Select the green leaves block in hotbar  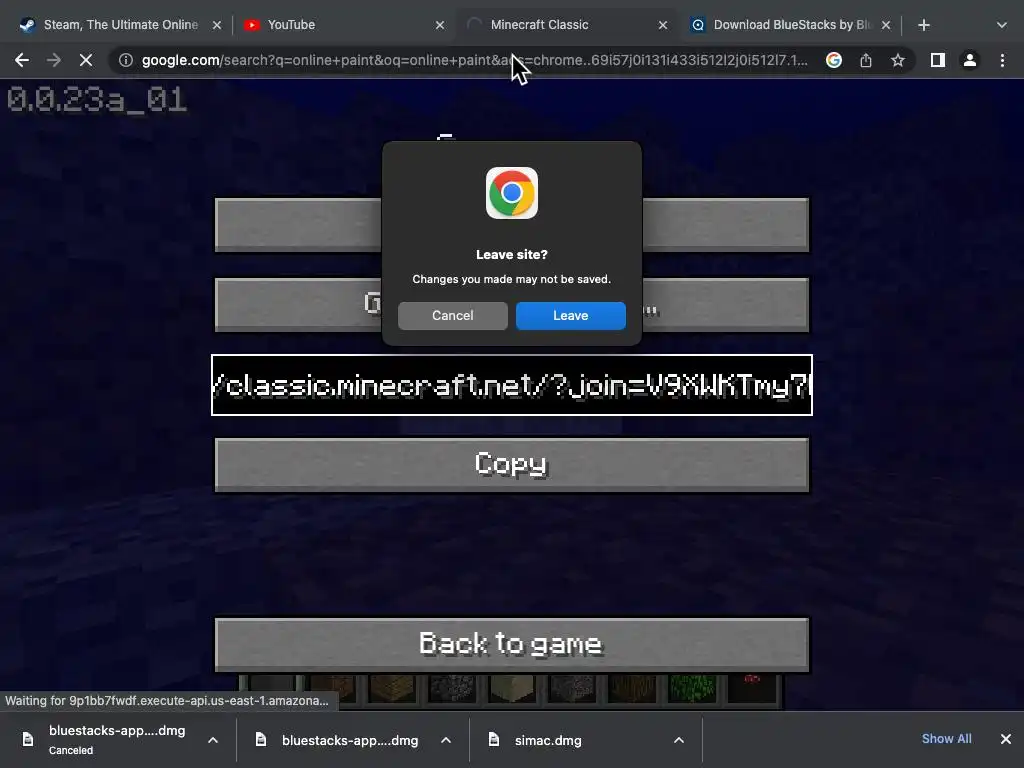692,688
